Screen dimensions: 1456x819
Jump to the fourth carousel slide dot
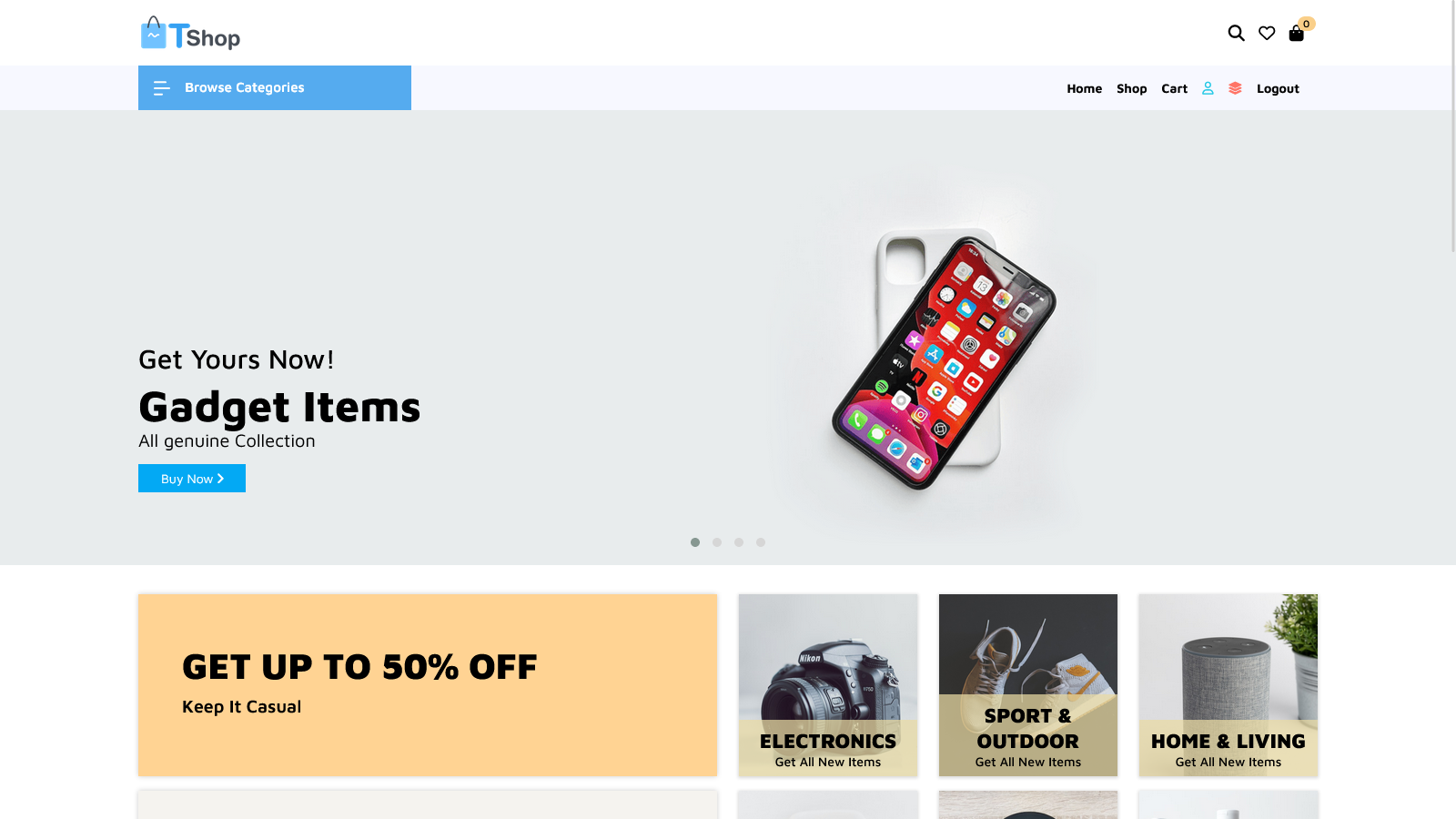[x=761, y=542]
